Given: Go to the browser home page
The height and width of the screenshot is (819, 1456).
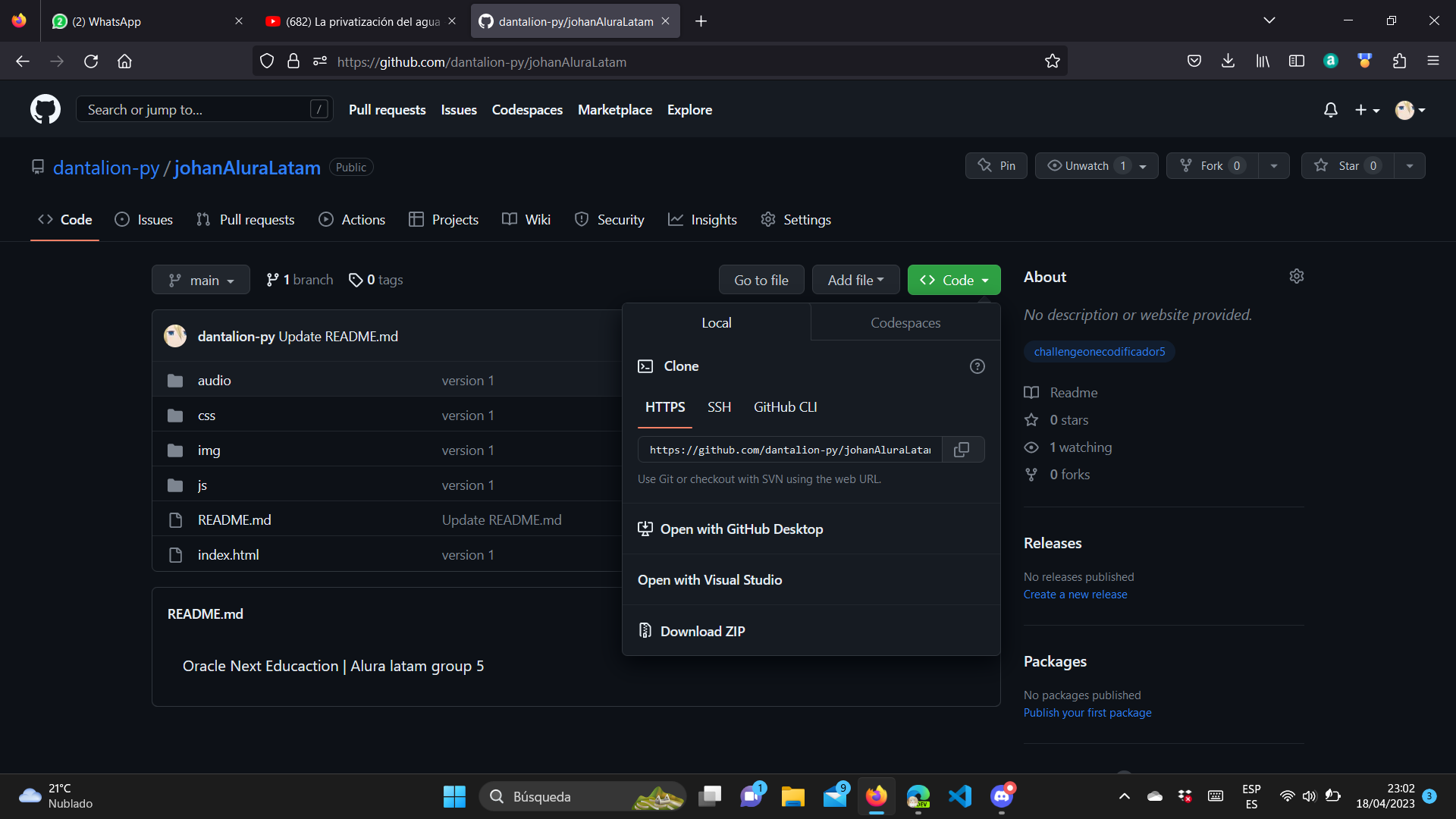Looking at the screenshot, I should click(125, 61).
